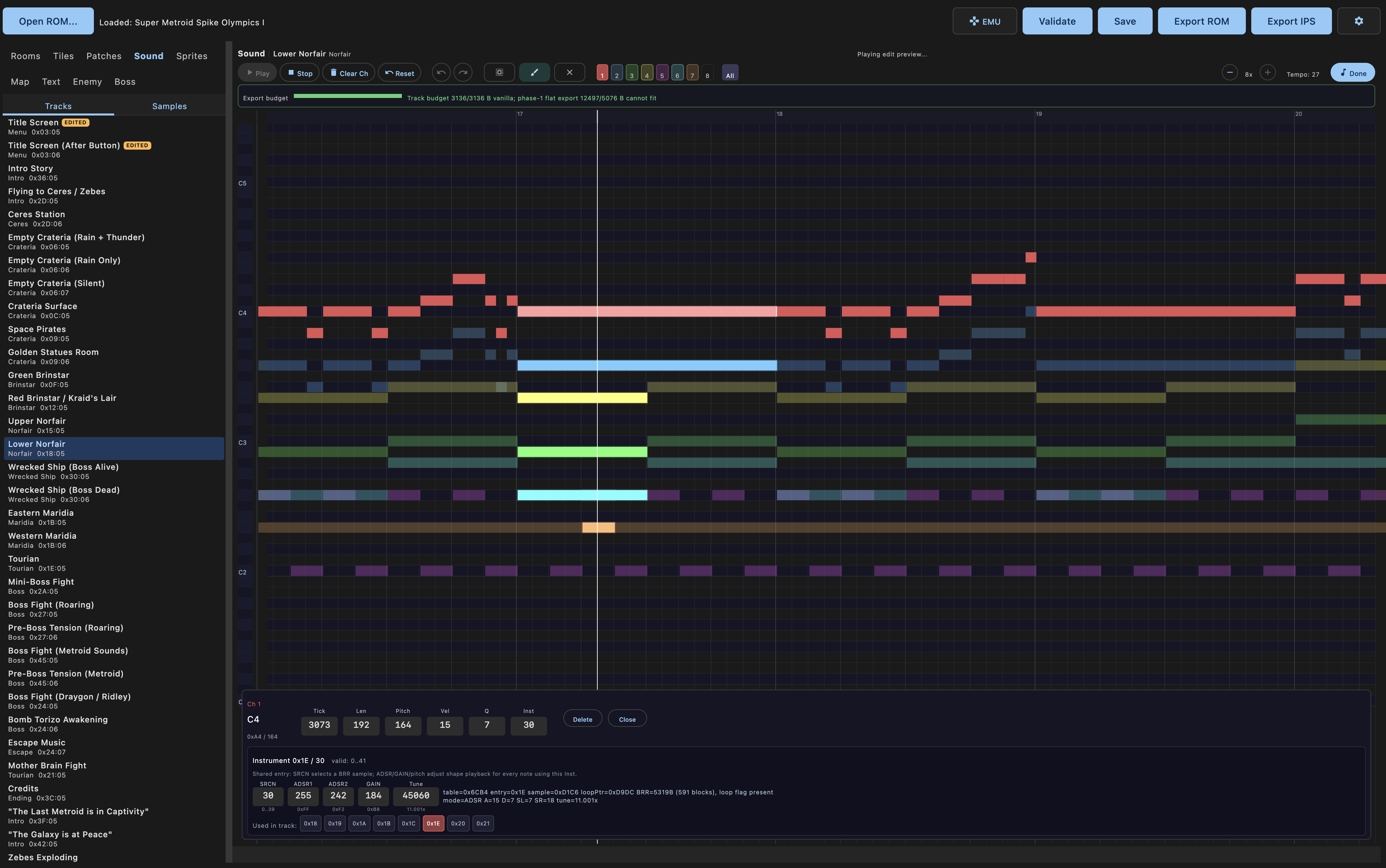1386x868 pixels.
Task: Click the Inst field showing 30
Action: pyautogui.click(x=529, y=725)
